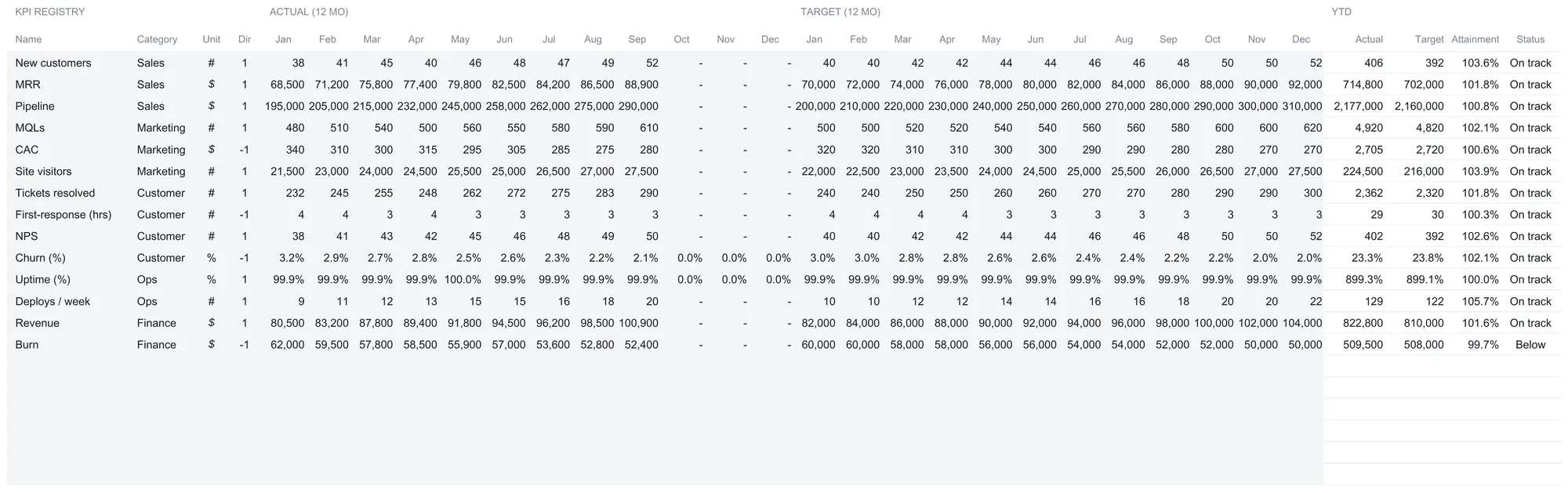The width and height of the screenshot is (1568, 493).
Task: Click Deploys / week YTD actual 129
Action: pyautogui.click(x=1374, y=301)
